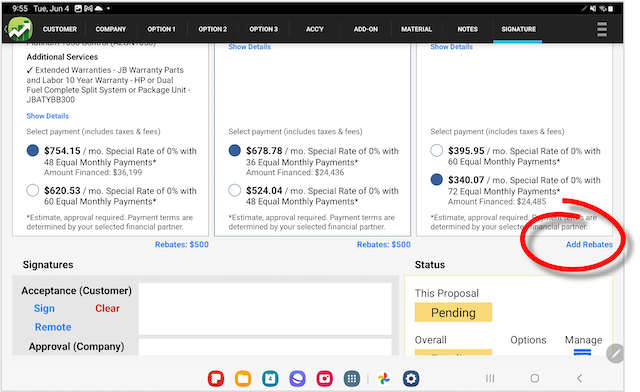
Task: Select the $620.53 per month payment option
Action: pos(33,190)
